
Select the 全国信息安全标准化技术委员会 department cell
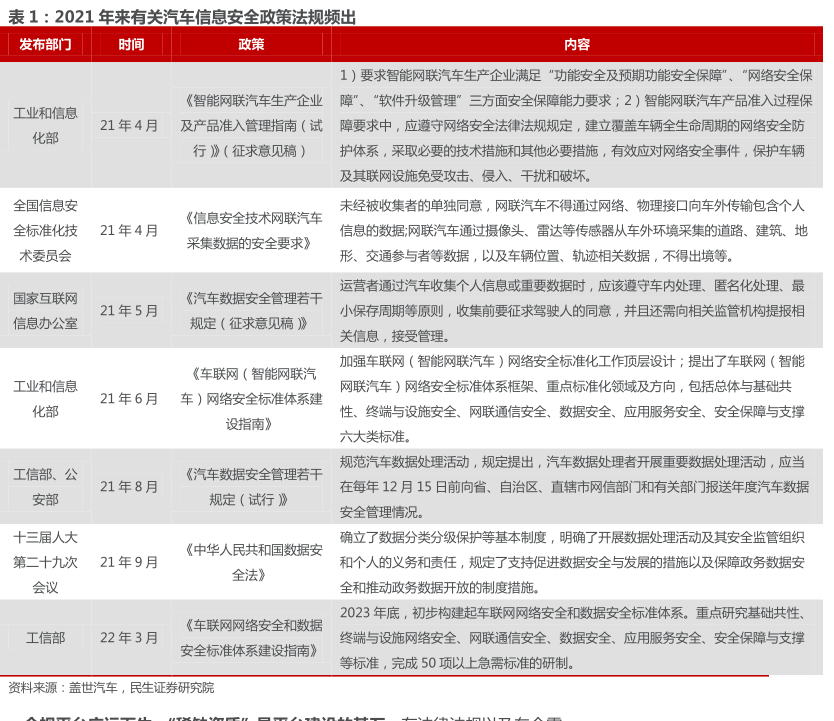pos(45,230)
